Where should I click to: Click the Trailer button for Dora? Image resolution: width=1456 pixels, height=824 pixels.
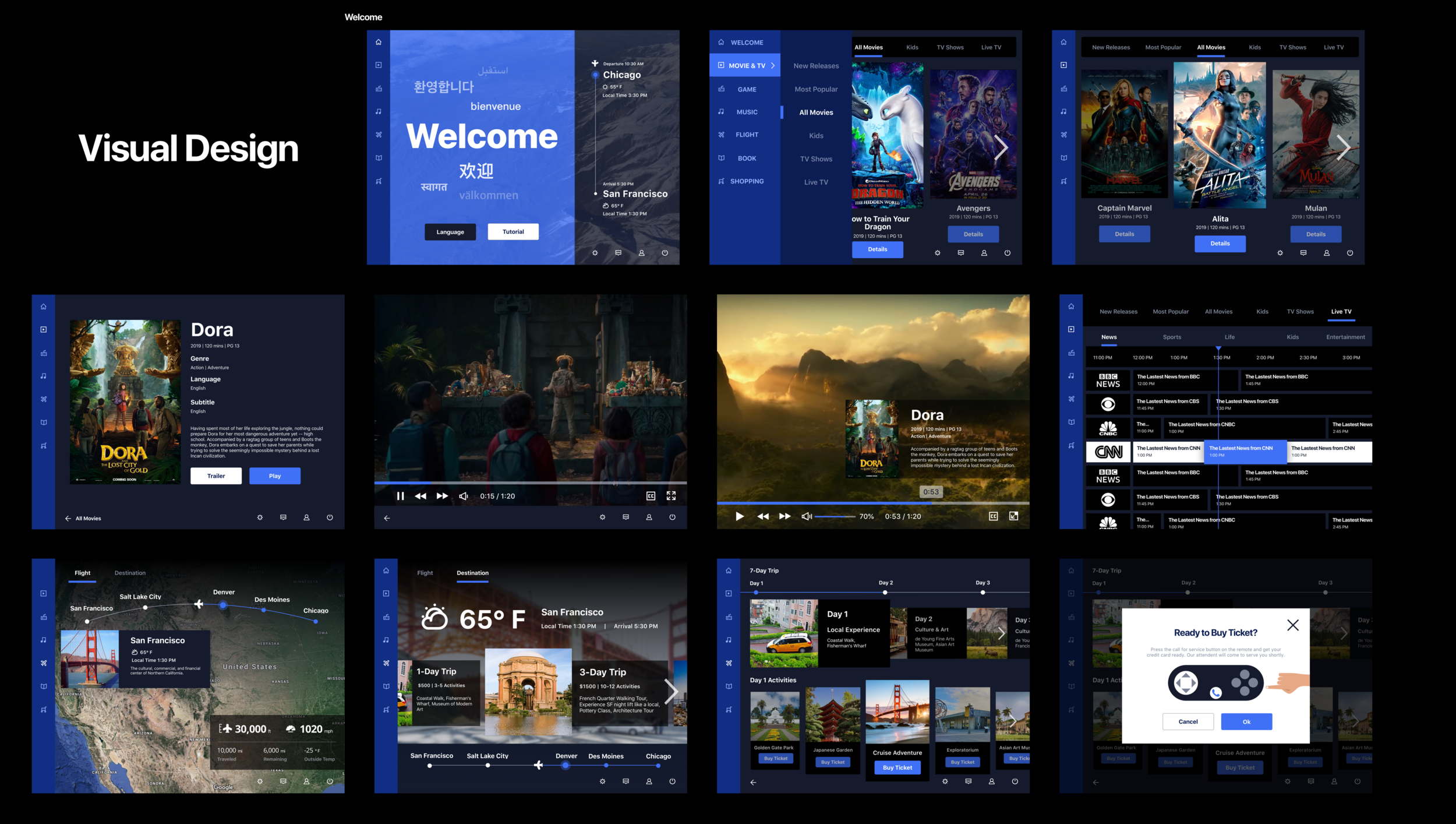pos(216,476)
